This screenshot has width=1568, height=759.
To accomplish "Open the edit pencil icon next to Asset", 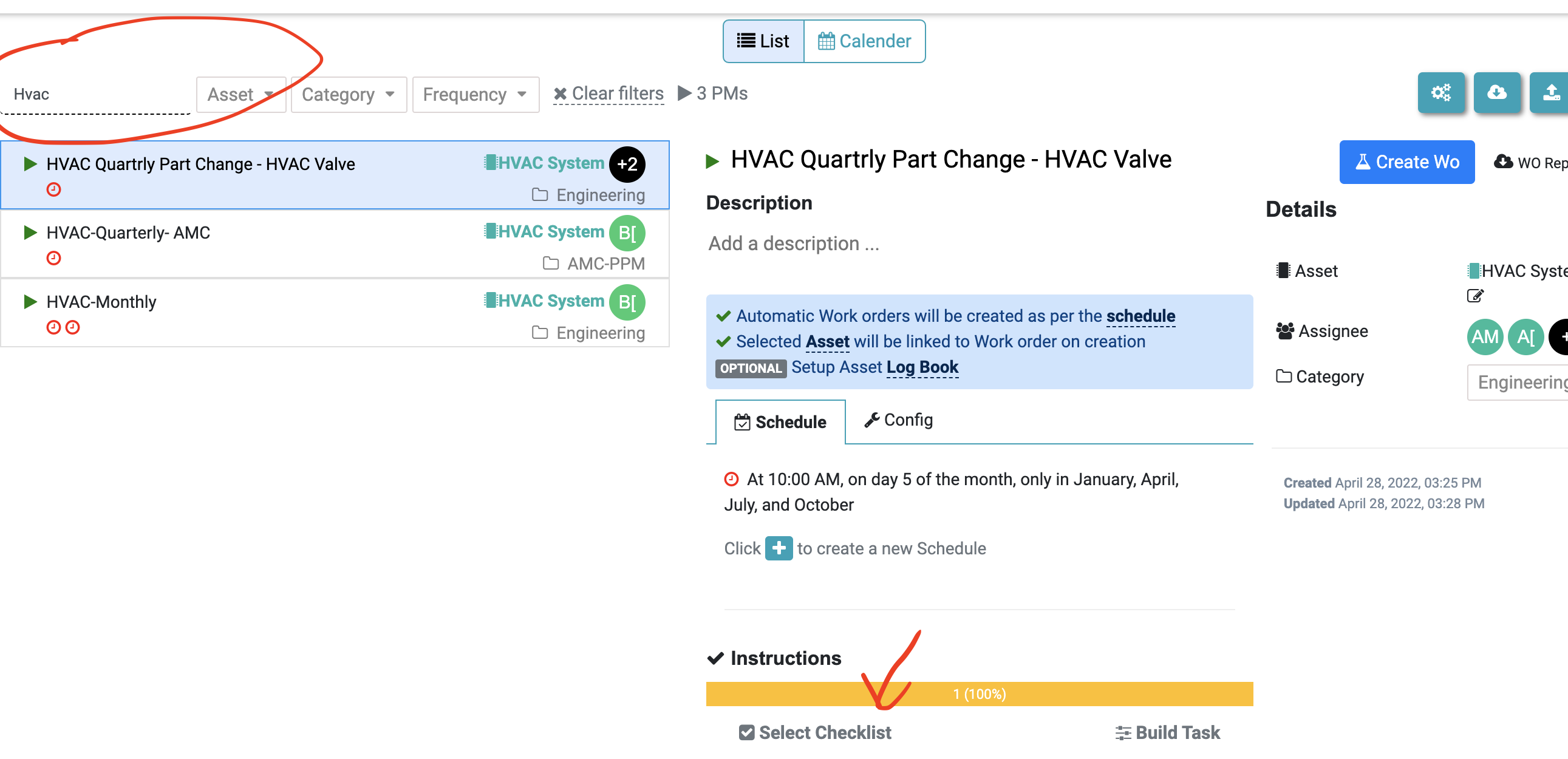I will tap(1475, 296).
